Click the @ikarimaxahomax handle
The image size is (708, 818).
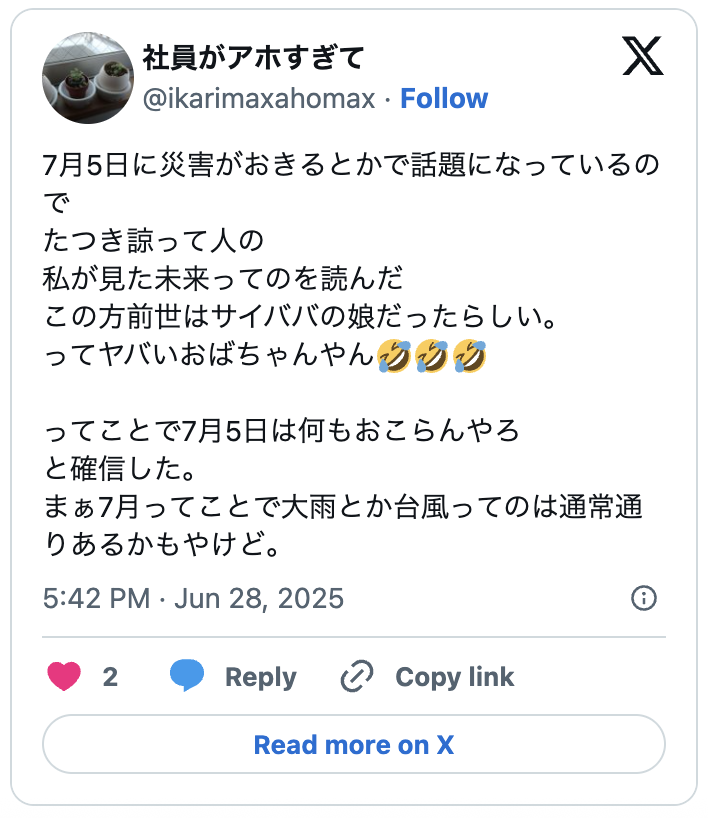tap(259, 98)
